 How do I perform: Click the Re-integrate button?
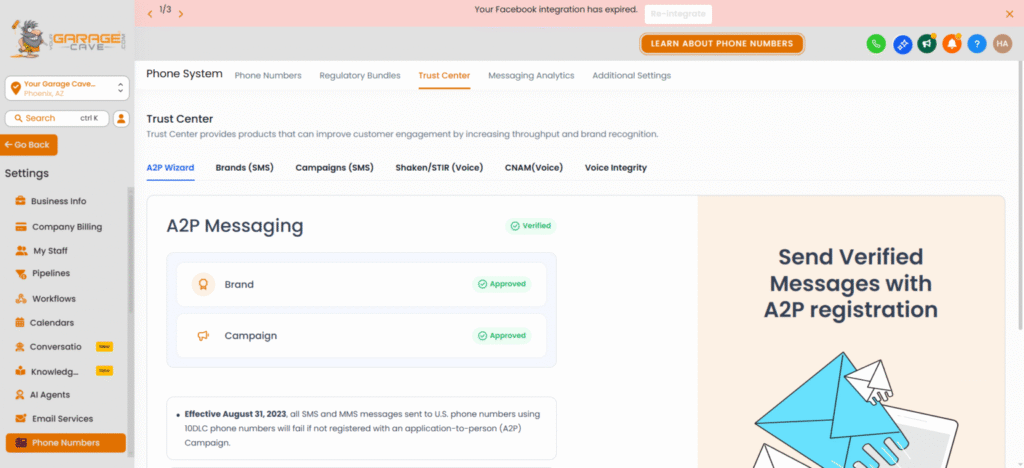(x=678, y=14)
